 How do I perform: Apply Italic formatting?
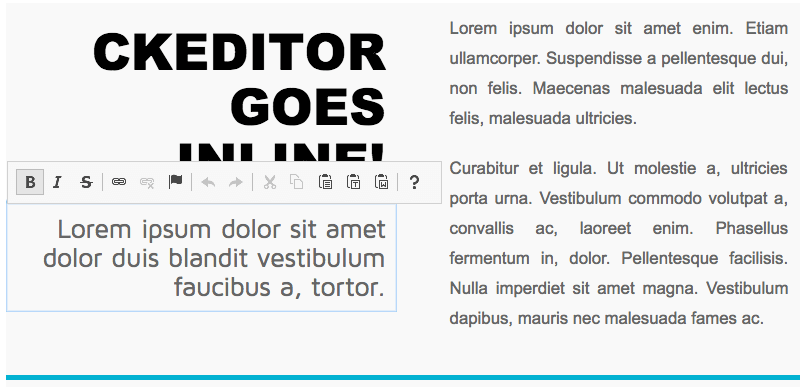(58, 182)
